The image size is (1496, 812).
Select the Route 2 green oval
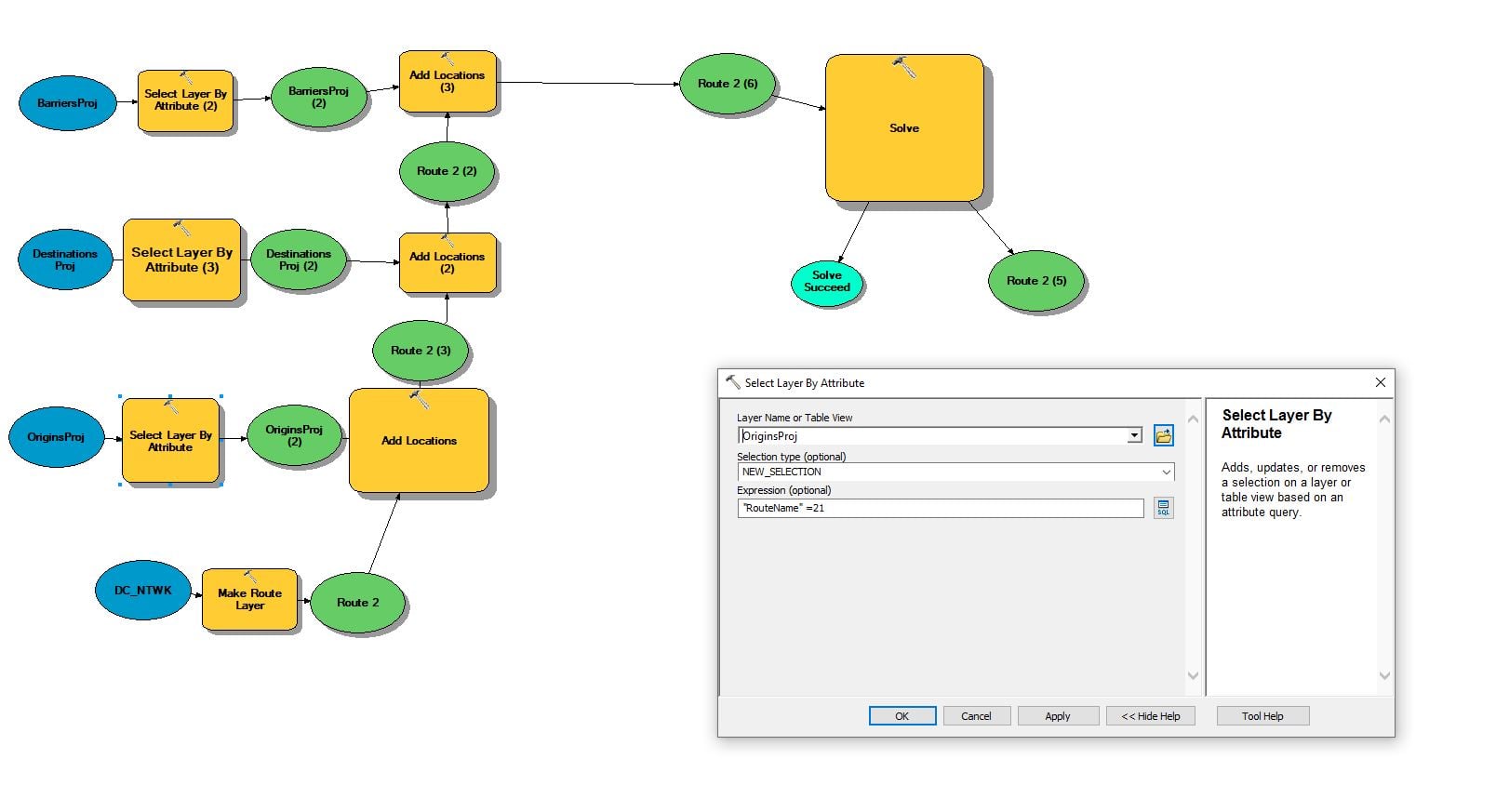point(358,603)
